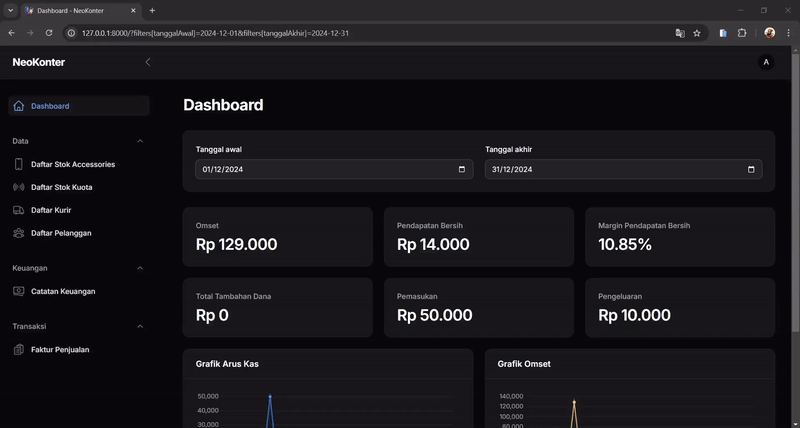The height and width of the screenshot is (428, 800).
Task: Click the Daftar Kurir truck icon
Action: (x=19, y=210)
